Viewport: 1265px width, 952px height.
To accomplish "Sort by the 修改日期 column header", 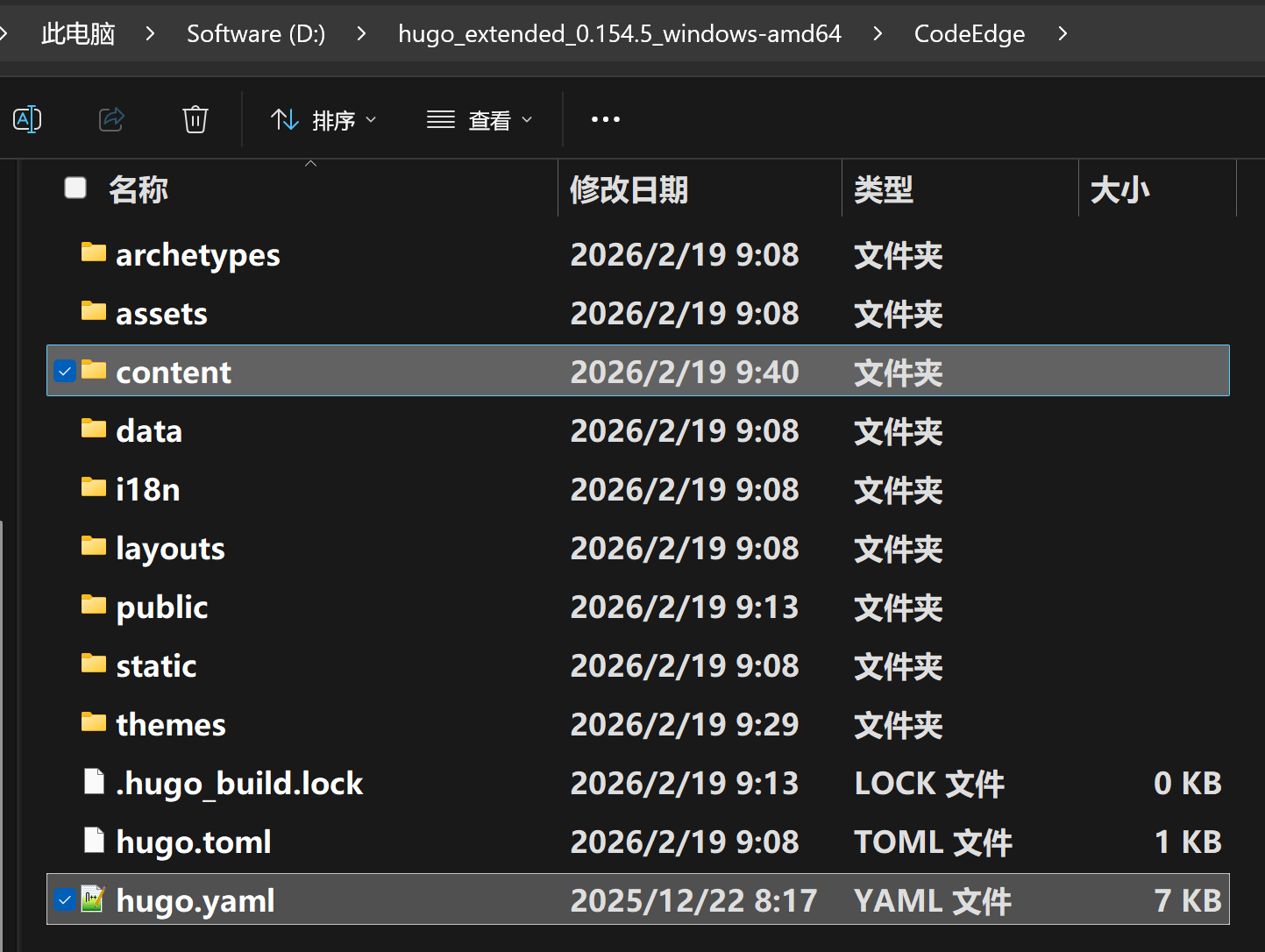I will coord(629,189).
